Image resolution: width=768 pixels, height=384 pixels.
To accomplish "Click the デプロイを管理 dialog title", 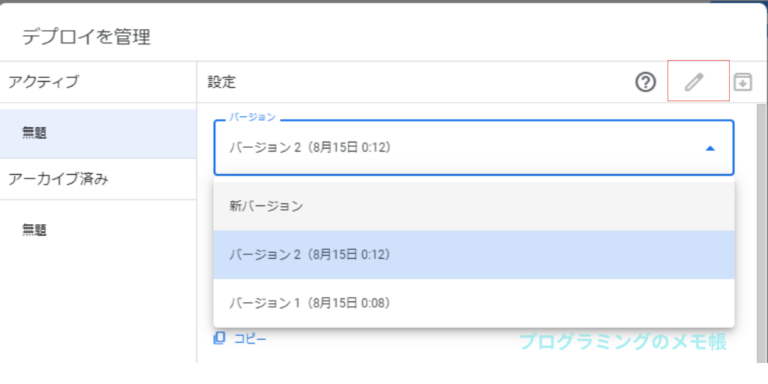I will pos(86,37).
